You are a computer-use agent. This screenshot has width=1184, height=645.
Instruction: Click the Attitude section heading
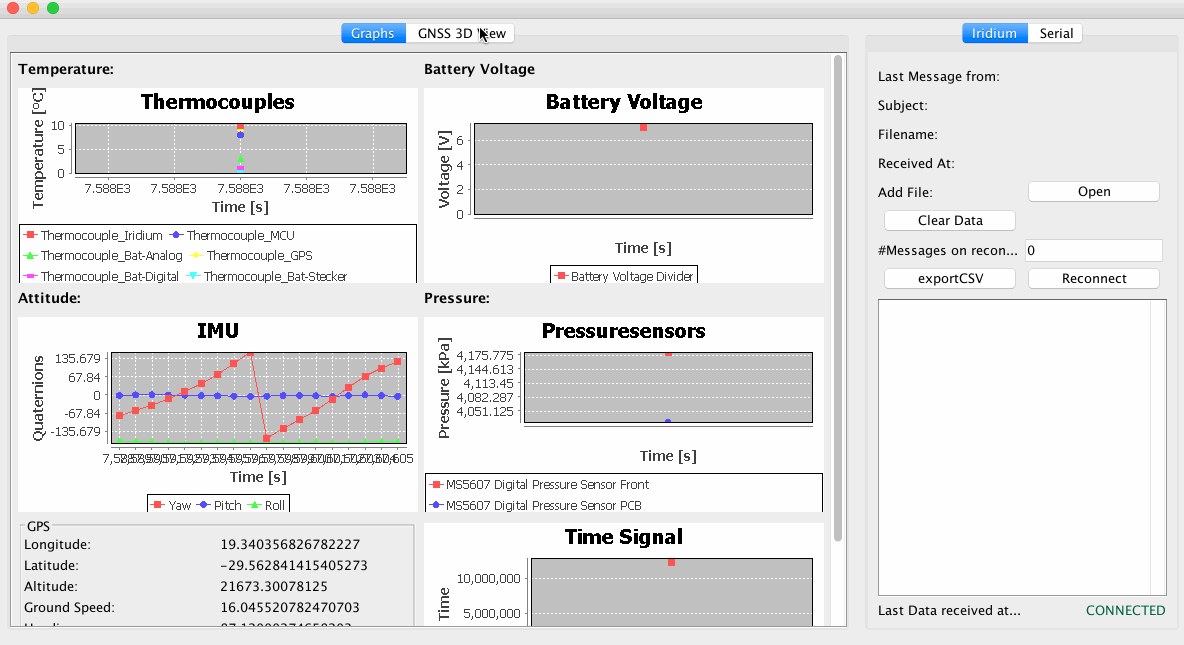(x=49, y=298)
